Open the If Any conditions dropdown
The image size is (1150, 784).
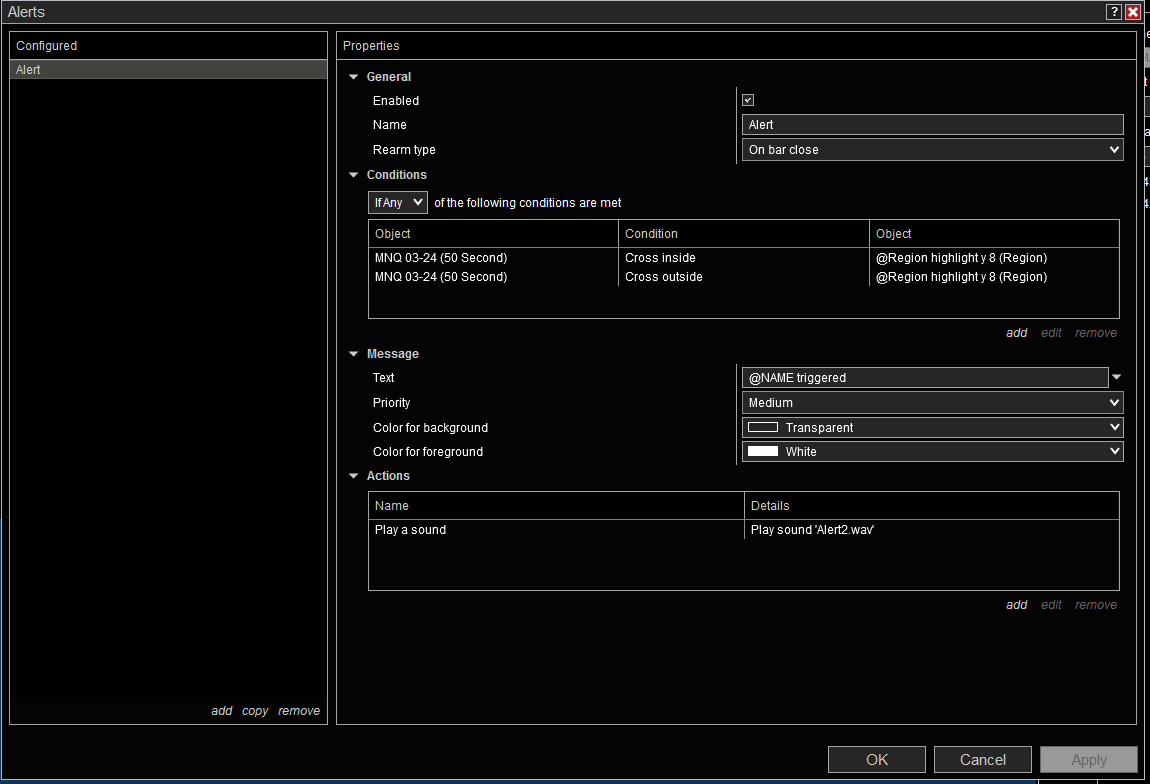tap(398, 203)
